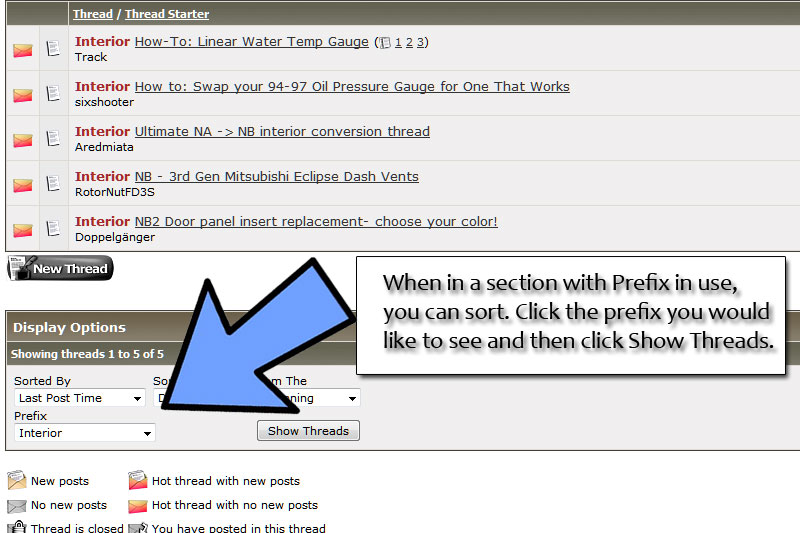Viewport: 800px width, 533px height.
Task: Go to page 3 of Linear Water Temp Gauge thread
Action: click(421, 42)
